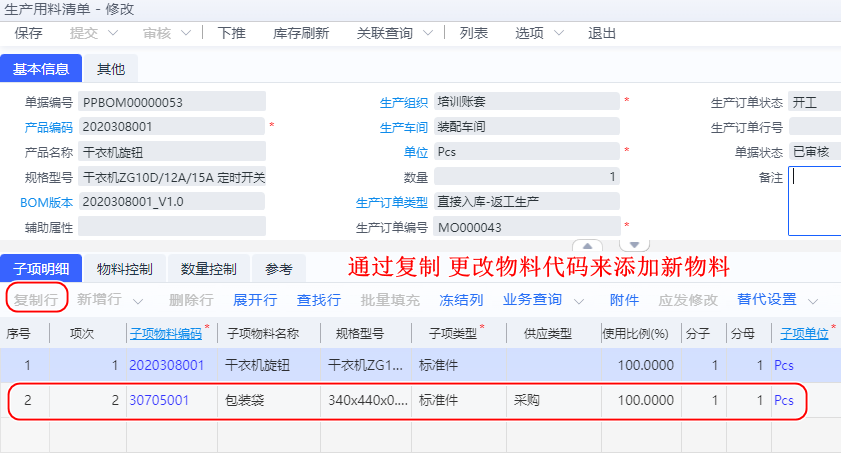The height and width of the screenshot is (457, 841).
Task: Click 查找行 to search rows
Action: tap(319, 299)
